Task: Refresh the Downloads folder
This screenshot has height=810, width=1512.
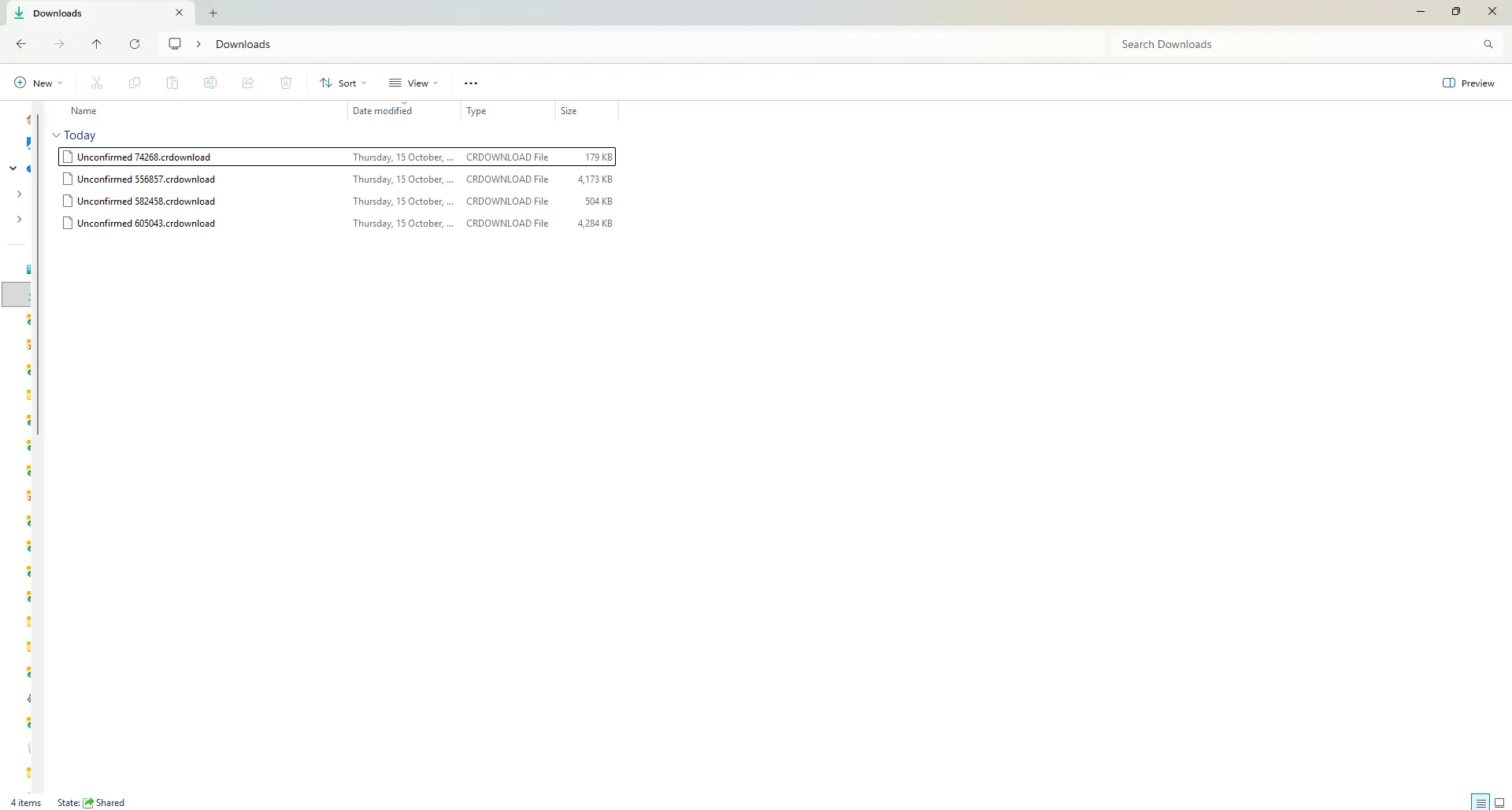Action: point(135,44)
